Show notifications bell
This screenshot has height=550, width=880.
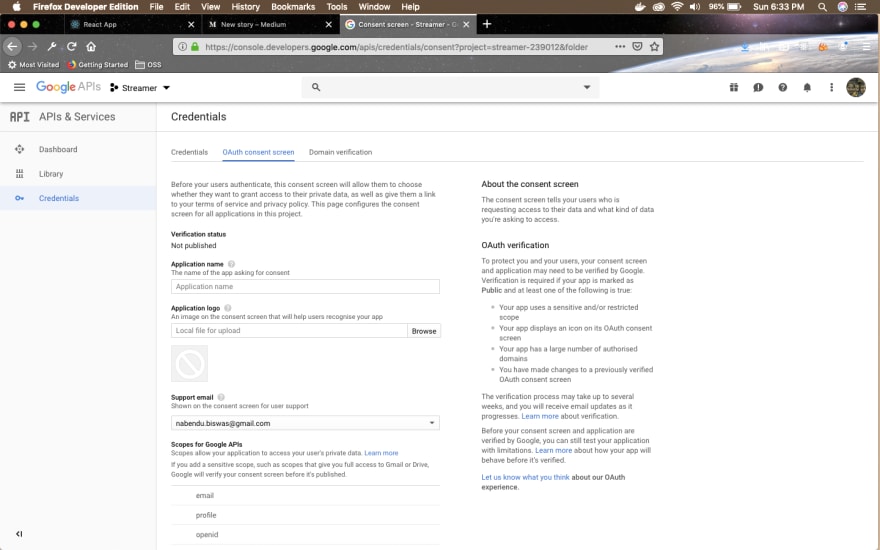(807, 87)
